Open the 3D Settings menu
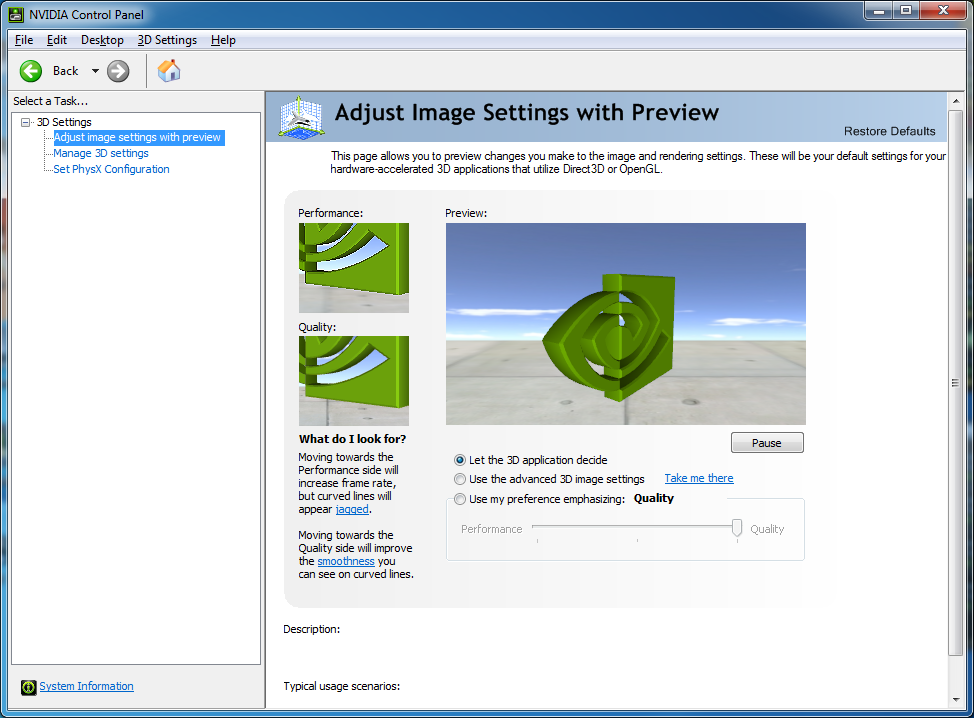 point(167,40)
